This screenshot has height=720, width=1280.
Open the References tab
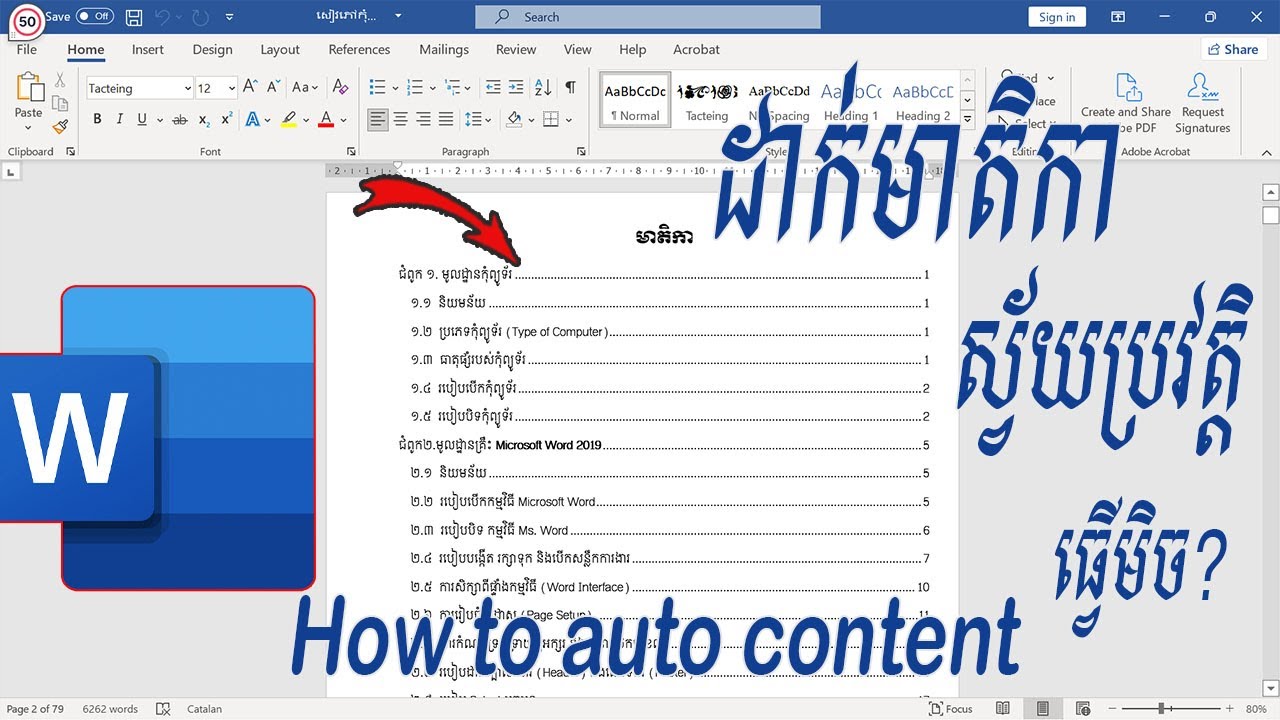(359, 49)
